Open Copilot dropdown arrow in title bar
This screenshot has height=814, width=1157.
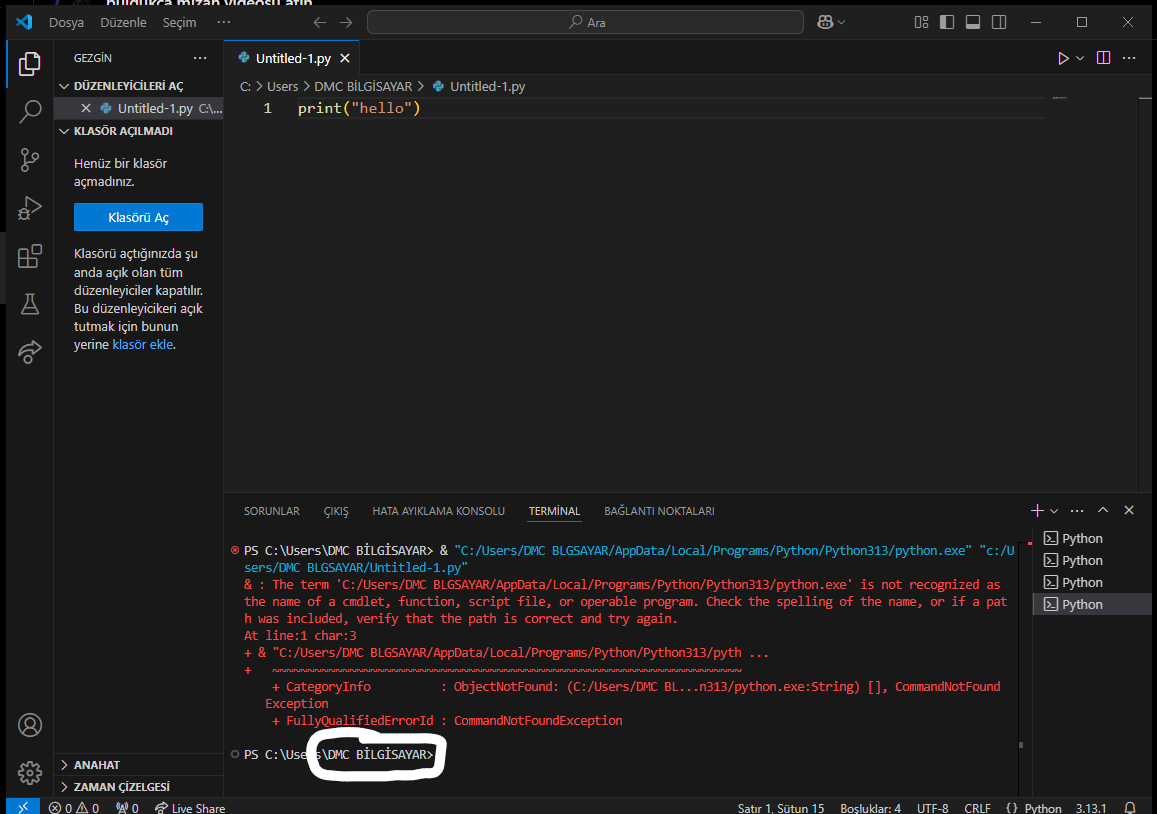[x=841, y=22]
